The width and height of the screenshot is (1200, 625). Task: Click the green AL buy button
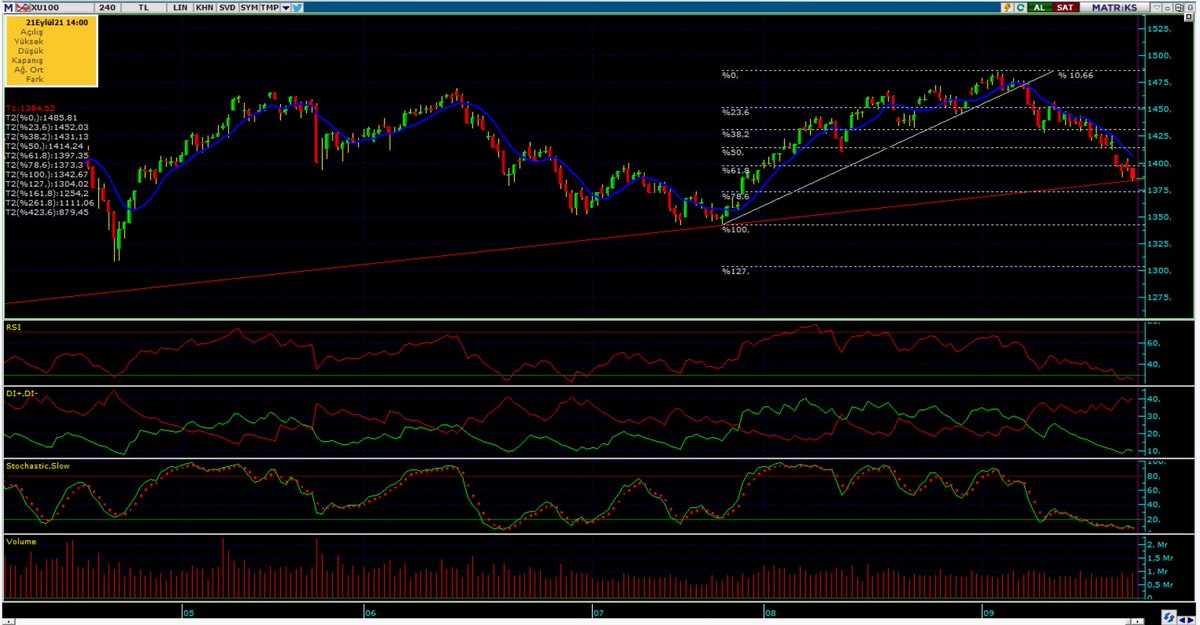1040,8
